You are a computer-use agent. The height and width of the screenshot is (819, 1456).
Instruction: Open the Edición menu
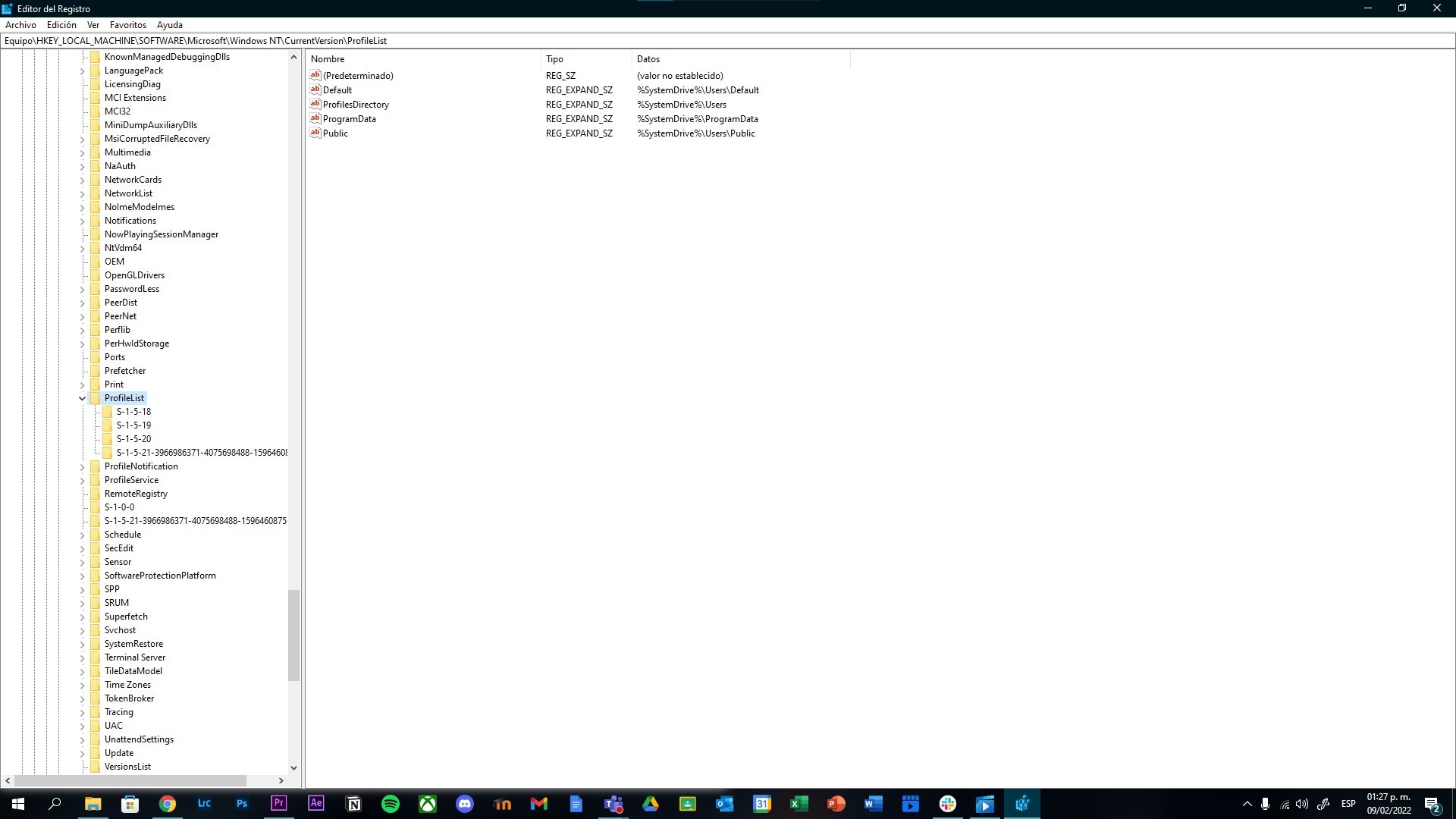tap(61, 25)
